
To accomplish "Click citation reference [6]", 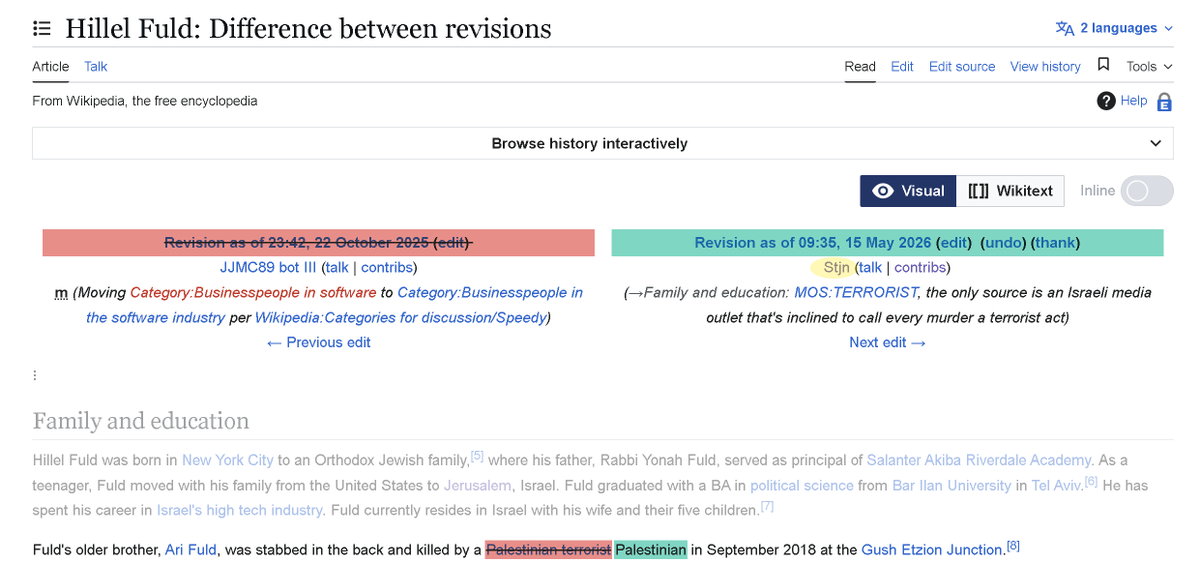I will pyautogui.click(x=1091, y=482).
